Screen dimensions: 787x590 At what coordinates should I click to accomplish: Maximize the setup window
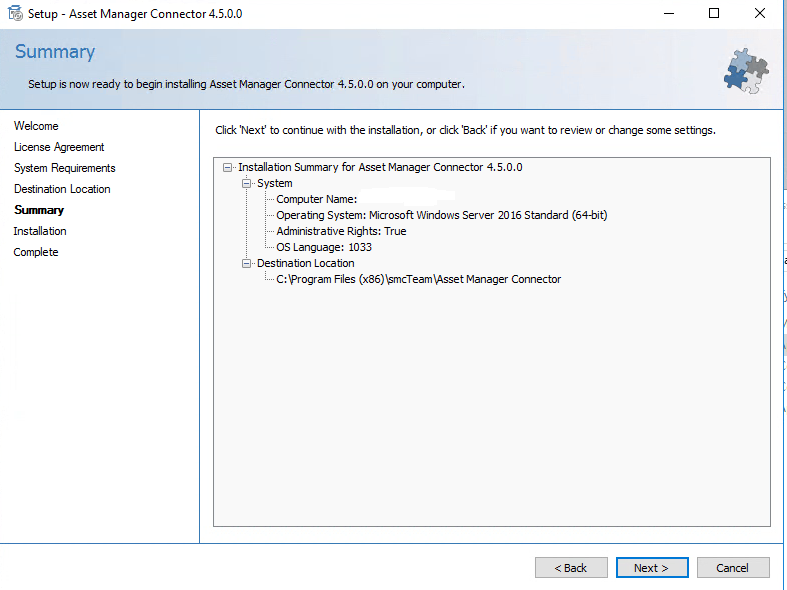[x=714, y=14]
